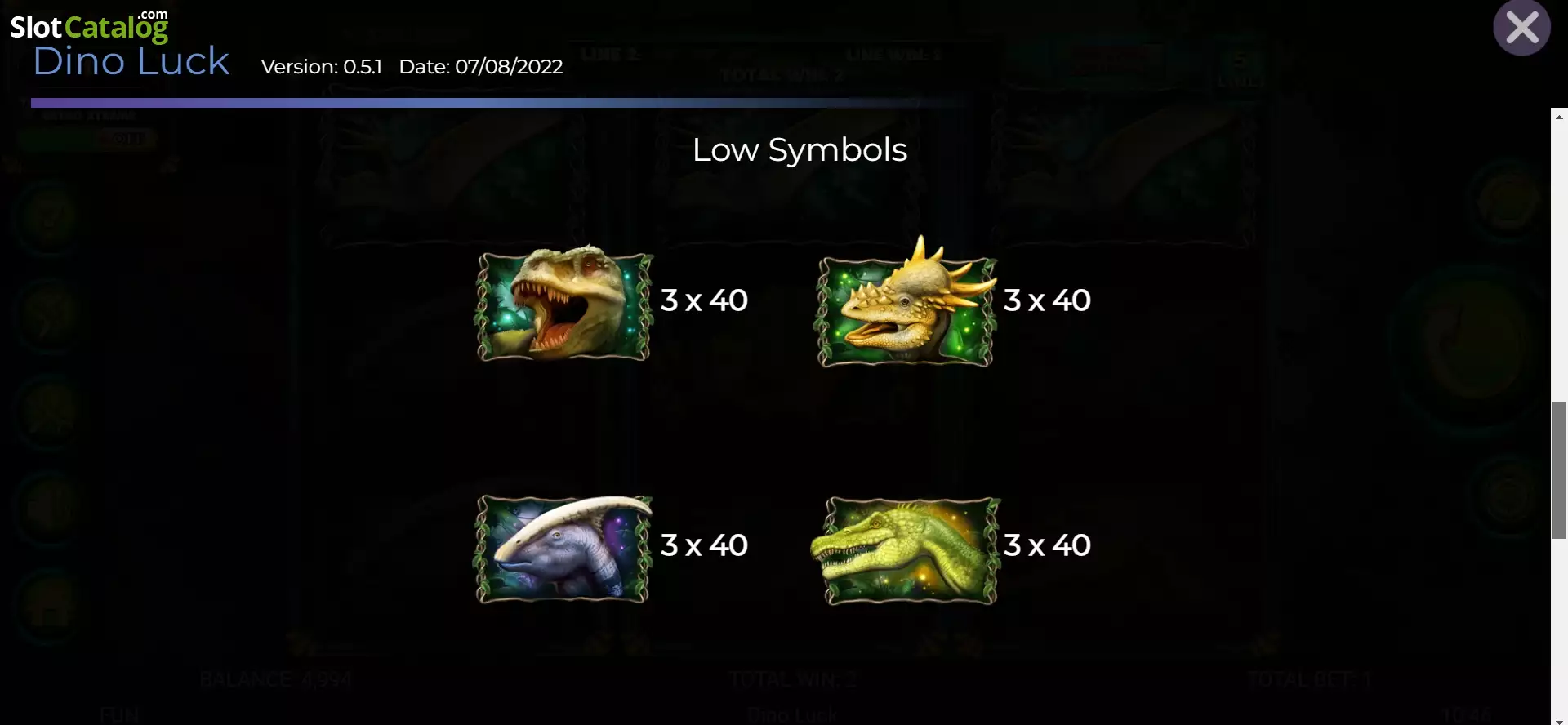The height and width of the screenshot is (725, 1568).
Task: Click the 3 x 40 payout beside T-Rex
Action: pos(704,300)
